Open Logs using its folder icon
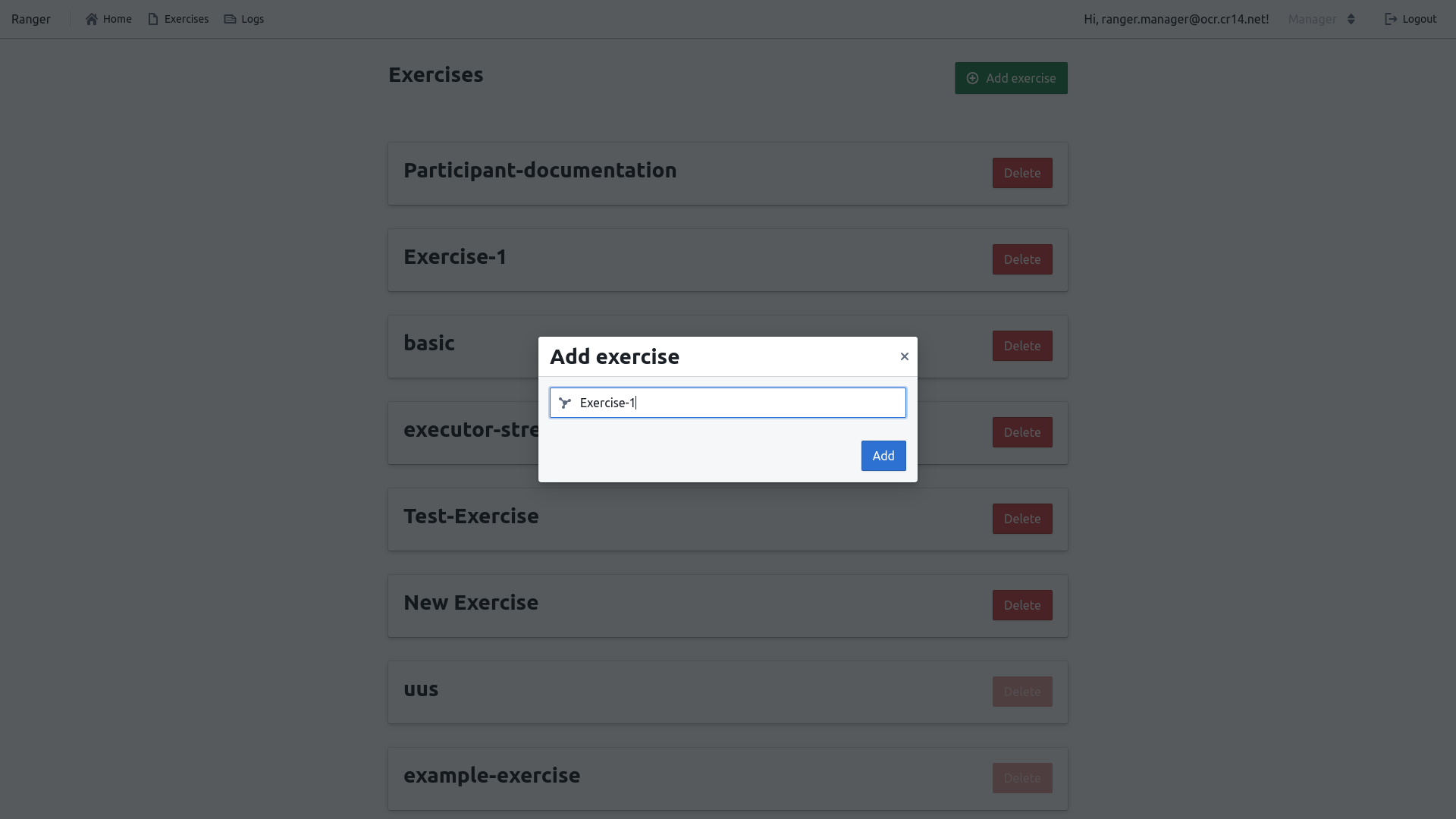Viewport: 1456px width, 819px height. [x=231, y=18]
